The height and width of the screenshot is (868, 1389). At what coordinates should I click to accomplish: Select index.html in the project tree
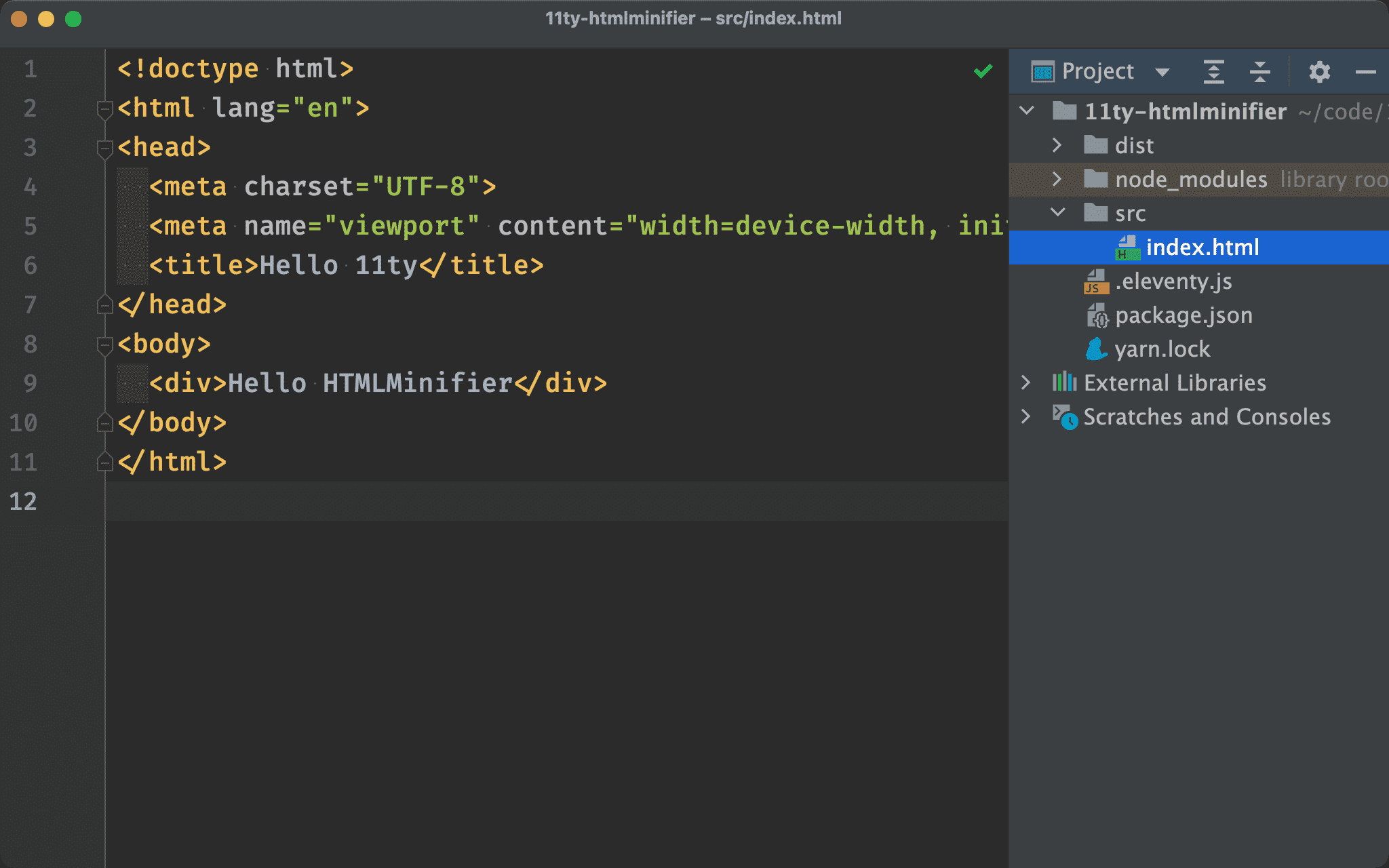pyautogui.click(x=1198, y=247)
